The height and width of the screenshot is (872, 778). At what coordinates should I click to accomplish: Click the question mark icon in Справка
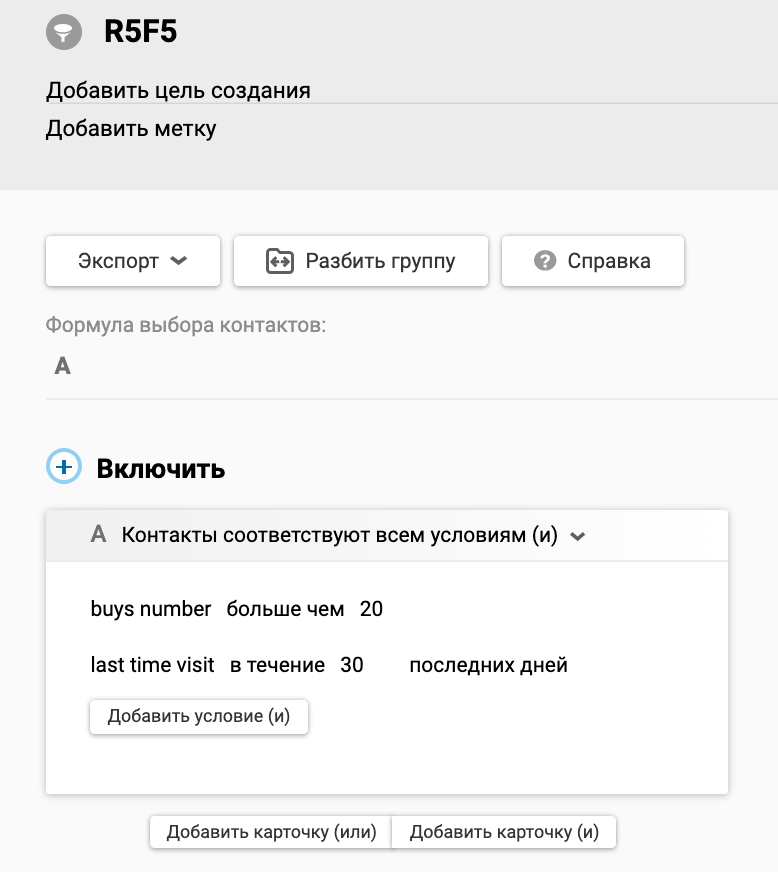click(x=544, y=260)
